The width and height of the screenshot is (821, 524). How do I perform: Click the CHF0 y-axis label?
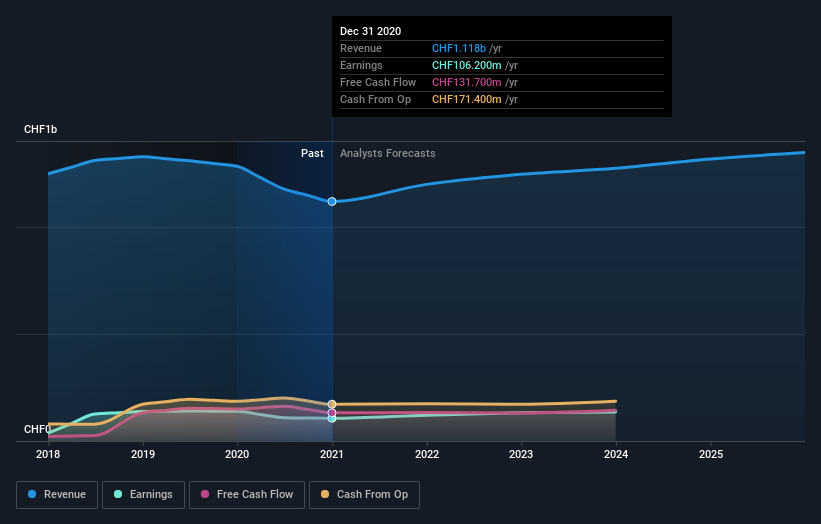38,429
